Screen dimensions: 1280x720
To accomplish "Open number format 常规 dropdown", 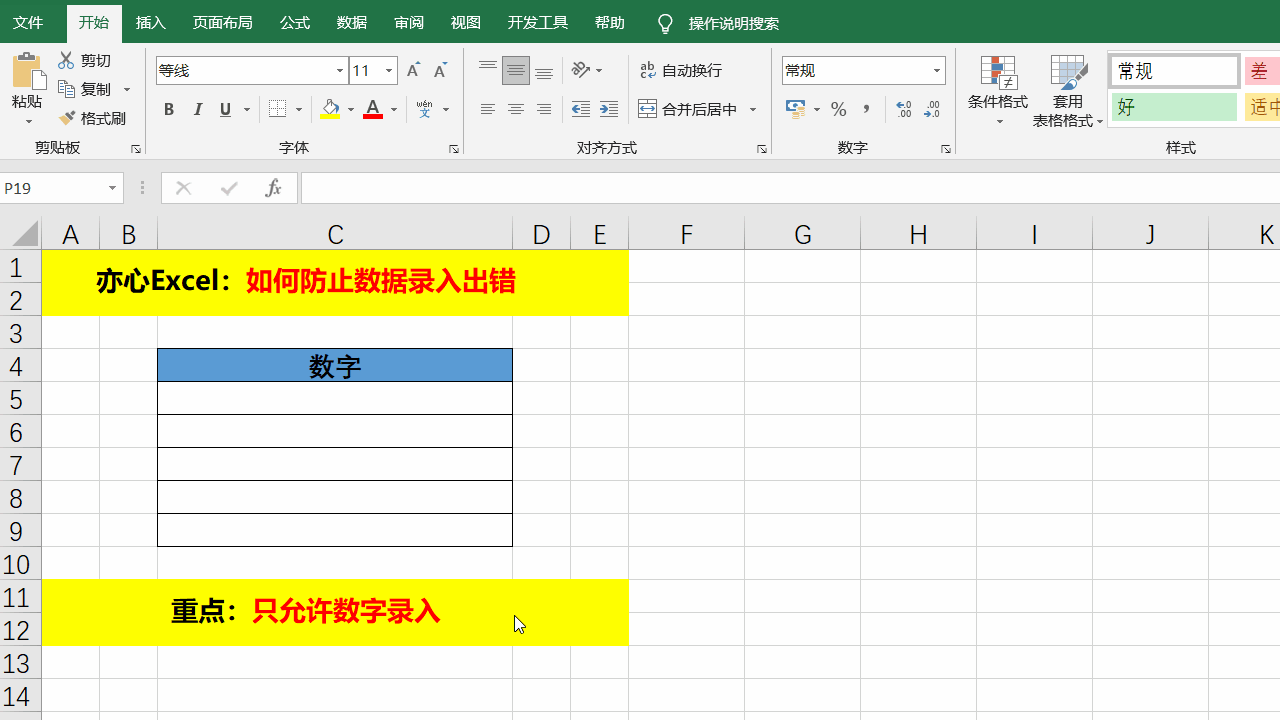I will (x=937, y=70).
